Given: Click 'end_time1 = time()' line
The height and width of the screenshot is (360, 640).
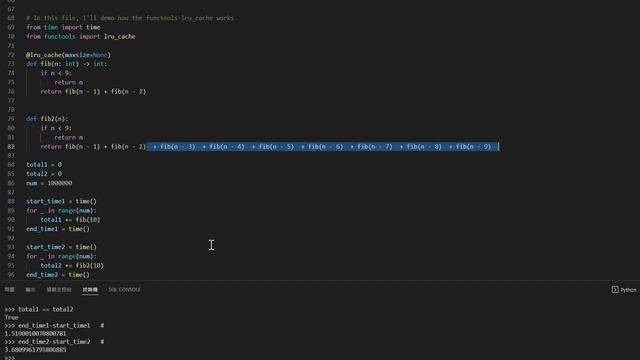Looking at the screenshot, I should coord(58,229).
